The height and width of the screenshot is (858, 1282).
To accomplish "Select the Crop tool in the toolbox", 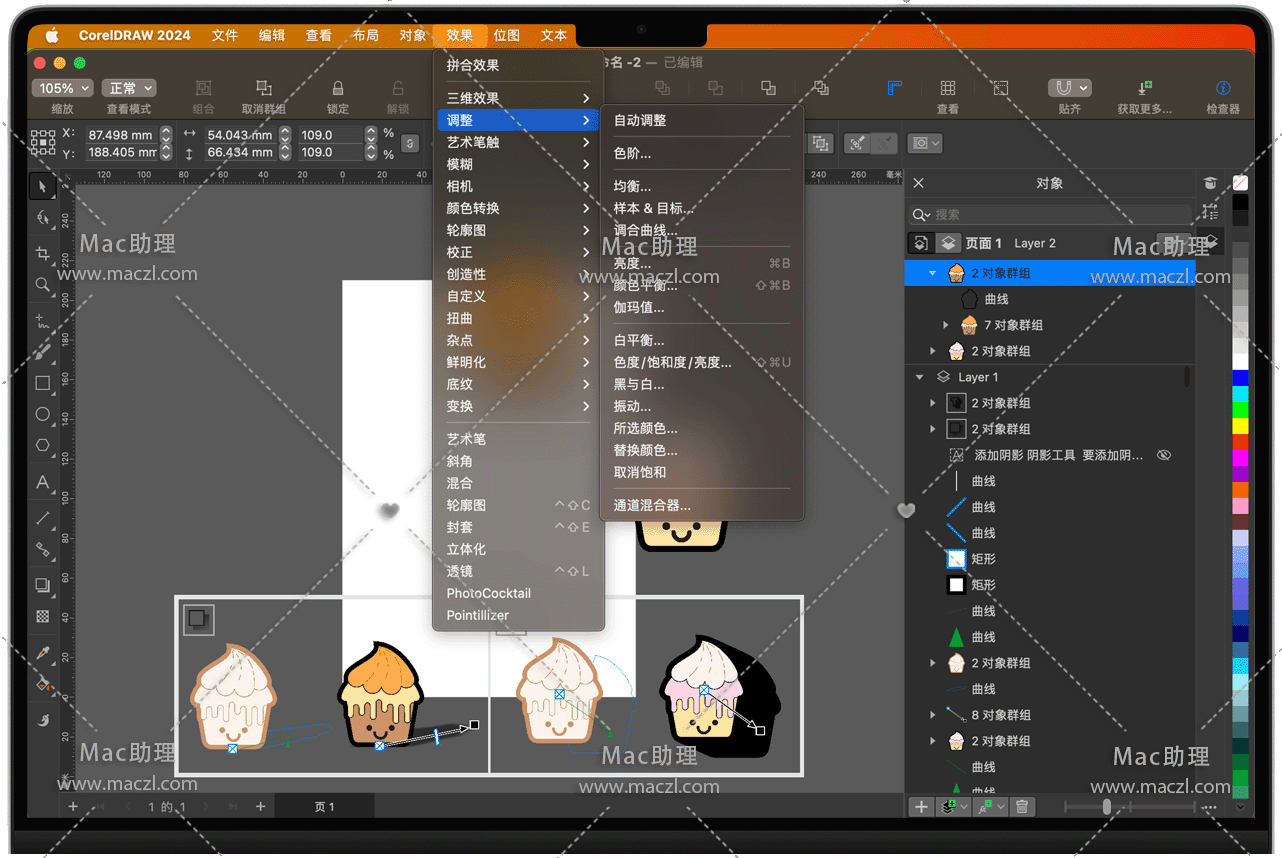I will tap(42, 252).
